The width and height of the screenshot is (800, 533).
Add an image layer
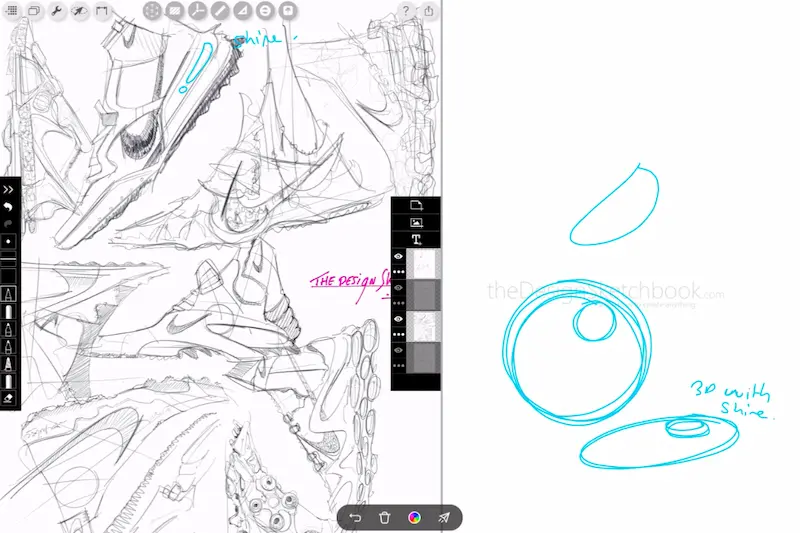point(416,222)
